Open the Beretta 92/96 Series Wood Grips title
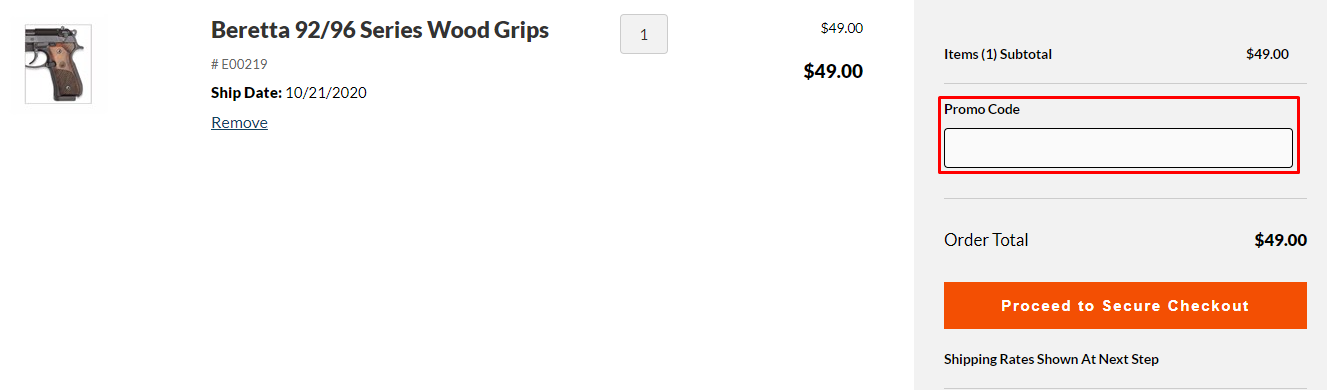1327x390 pixels. tap(380, 30)
